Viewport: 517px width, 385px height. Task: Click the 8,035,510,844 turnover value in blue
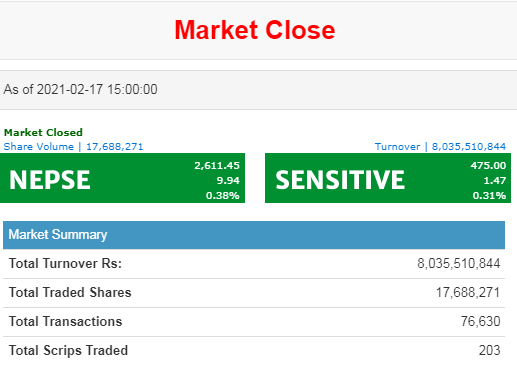[469, 147]
